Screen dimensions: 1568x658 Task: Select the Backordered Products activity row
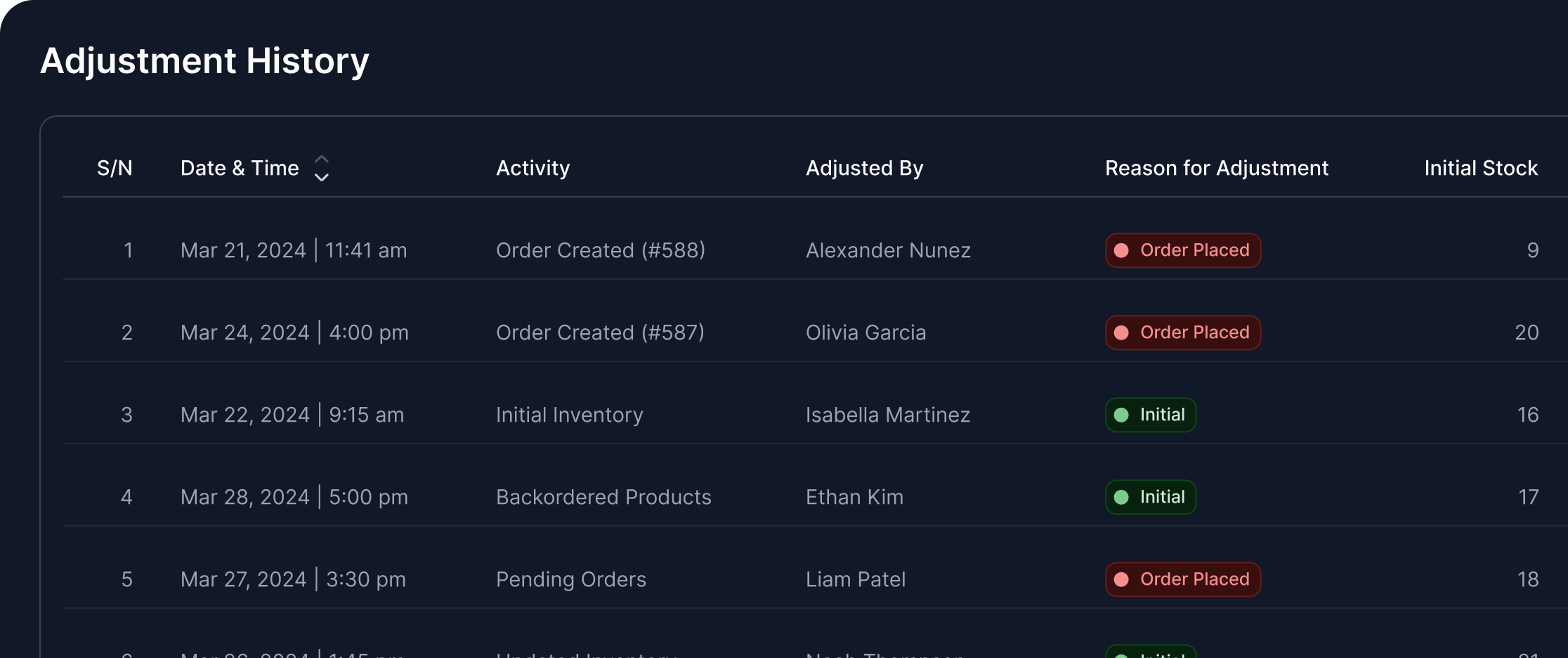coord(603,497)
